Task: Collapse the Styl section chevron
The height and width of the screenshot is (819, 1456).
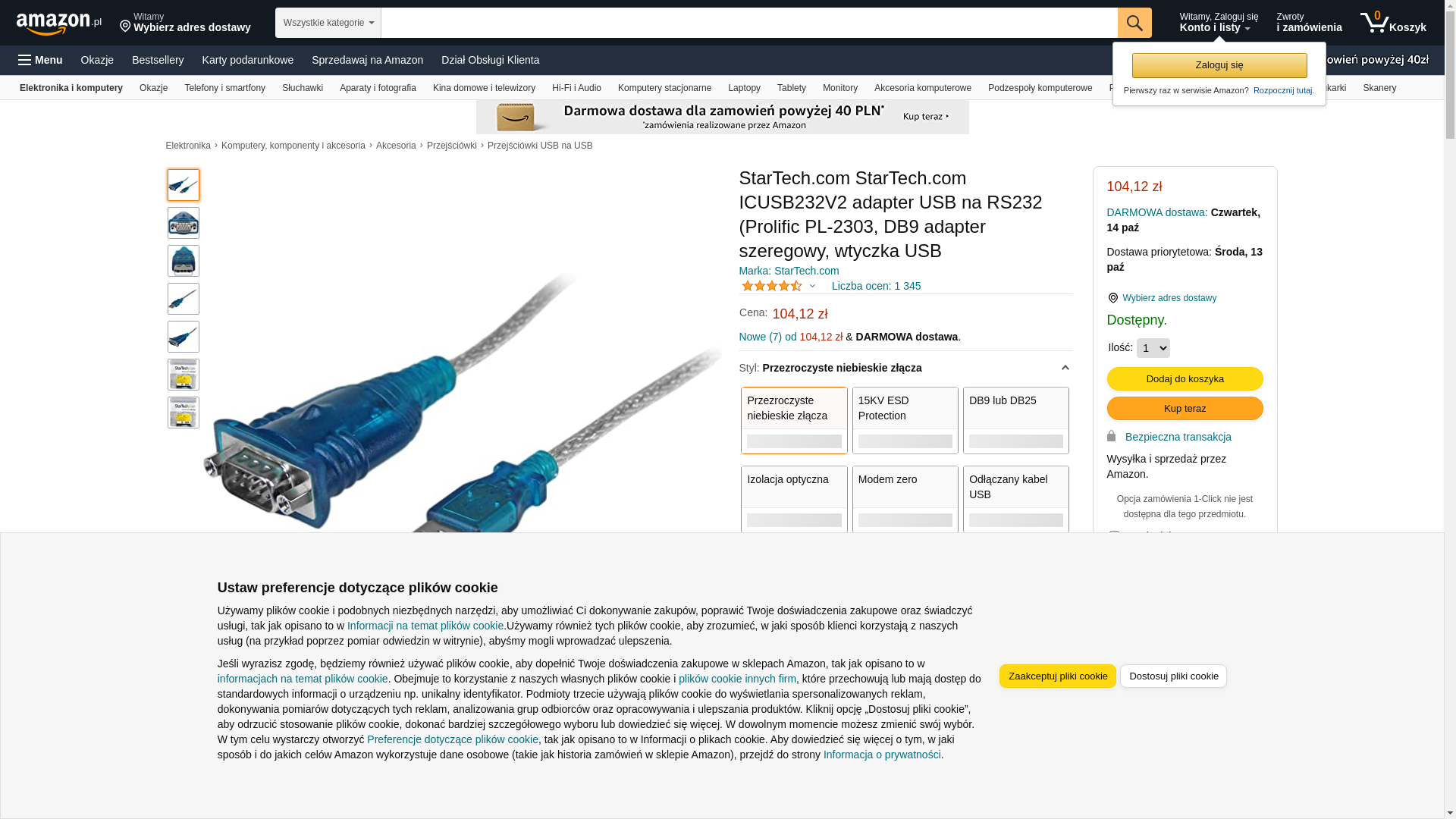Action: point(1065,368)
